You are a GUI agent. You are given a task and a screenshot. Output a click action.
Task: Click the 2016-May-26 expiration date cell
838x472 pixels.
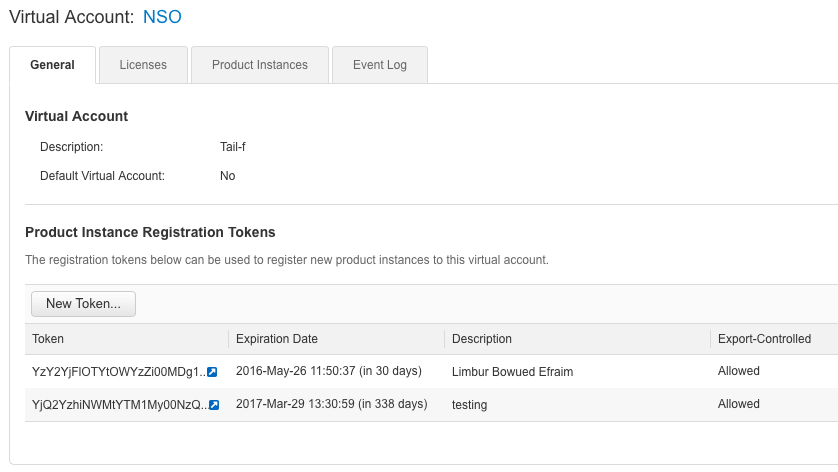(329, 371)
